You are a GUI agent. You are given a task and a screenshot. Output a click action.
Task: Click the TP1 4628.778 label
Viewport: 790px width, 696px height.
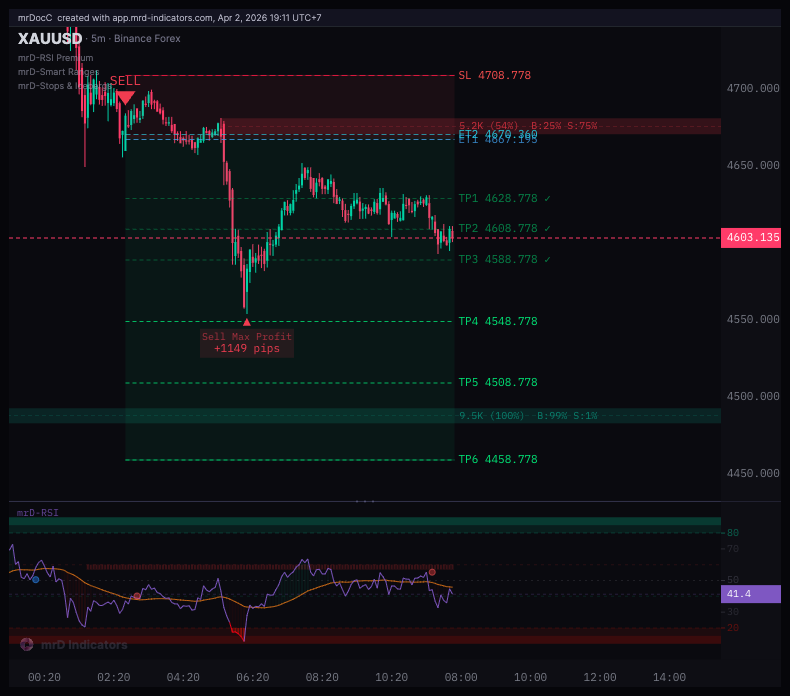(498, 199)
